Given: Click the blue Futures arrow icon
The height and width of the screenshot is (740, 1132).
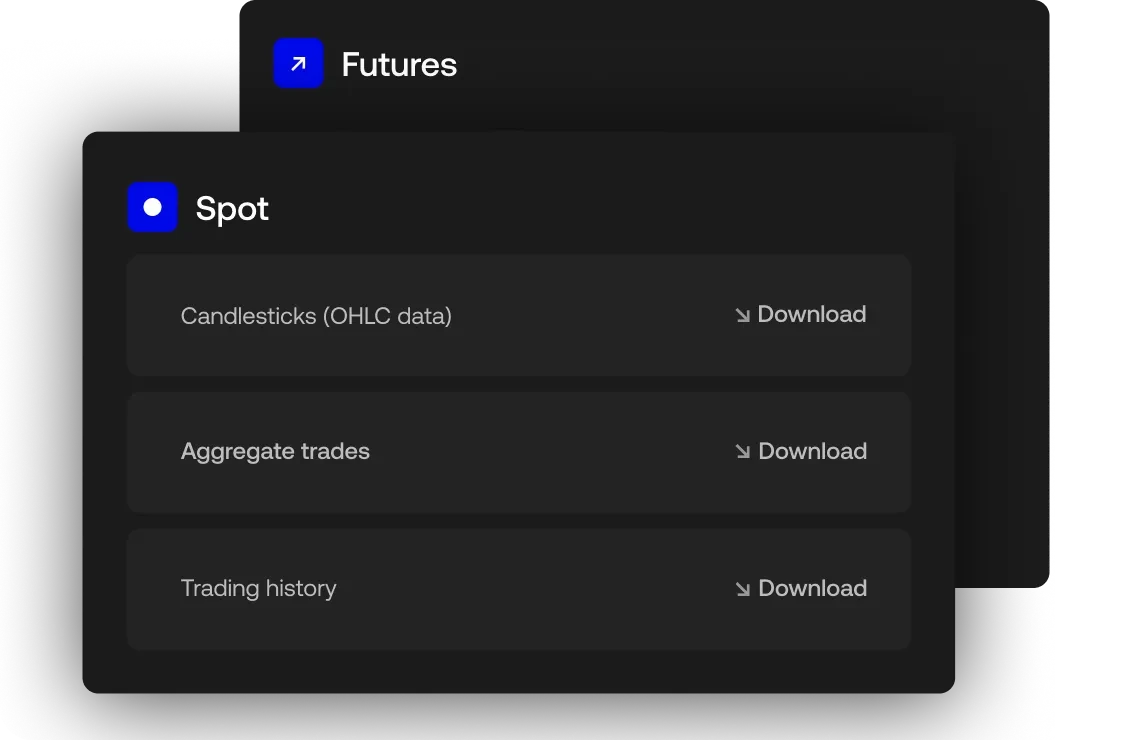Looking at the screenshot, I should (x=298, y=64).
